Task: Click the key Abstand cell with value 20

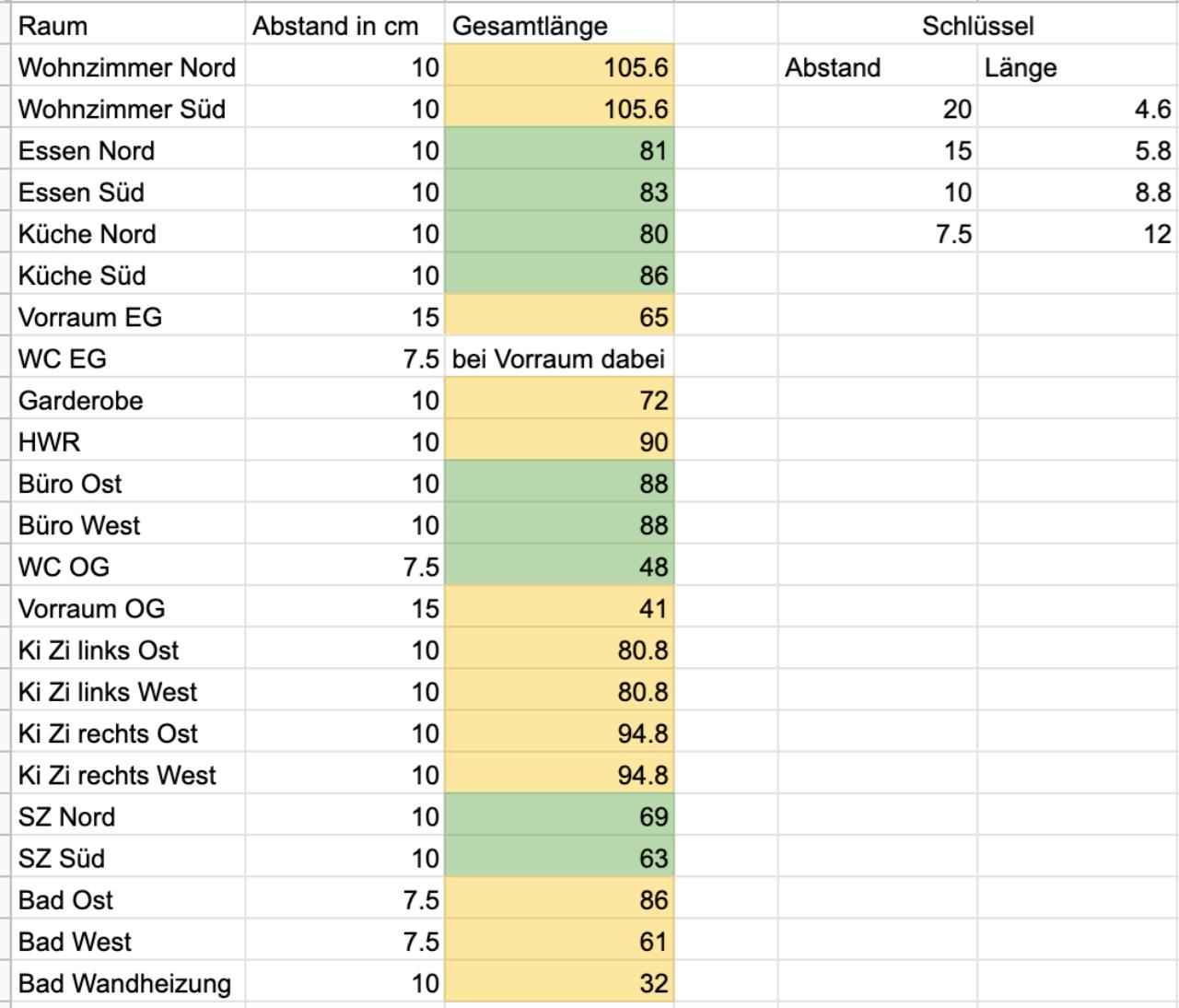Action: point(878,109)
